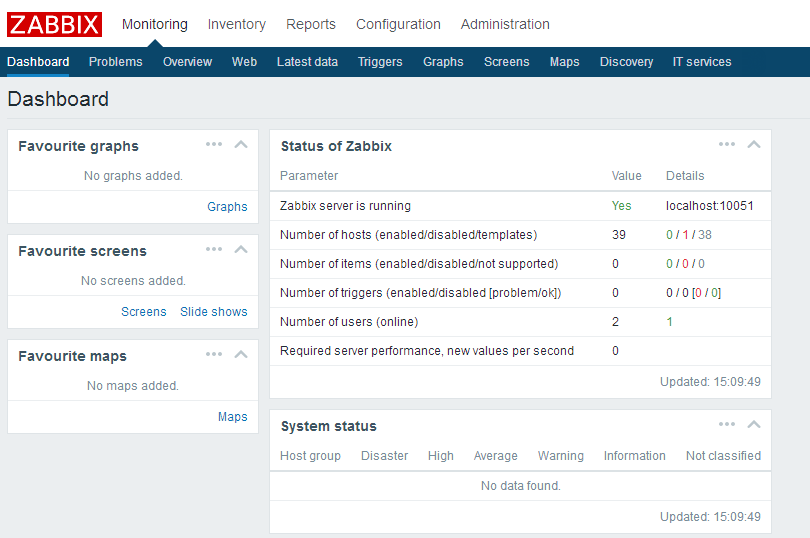Collapse the Status of Zabbix widget
Image resolution: width=810 pixels, height=538 pixels.
[x=754, y=145]
